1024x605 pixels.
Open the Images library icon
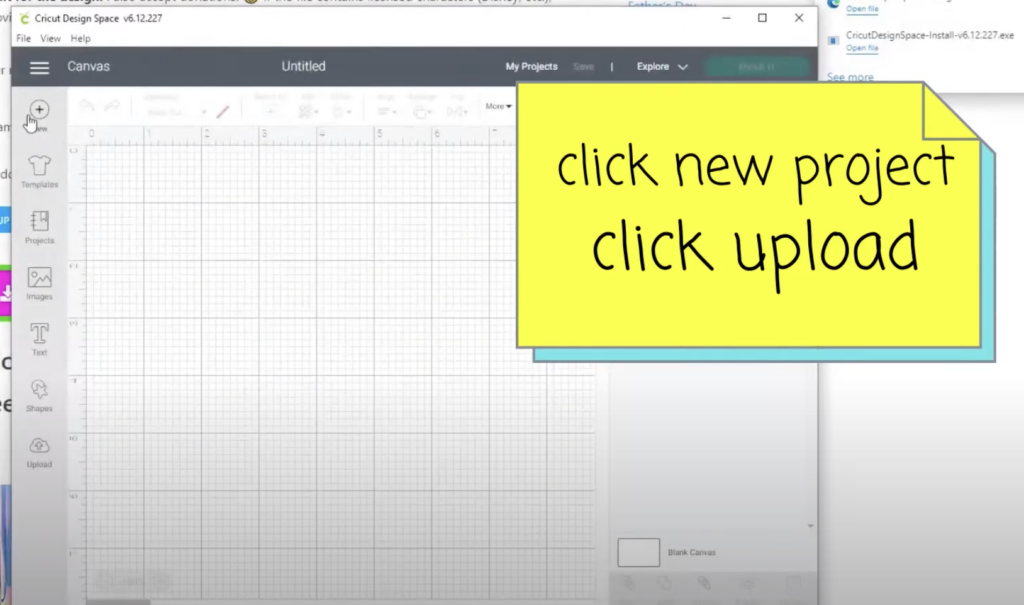coord(40,280)
